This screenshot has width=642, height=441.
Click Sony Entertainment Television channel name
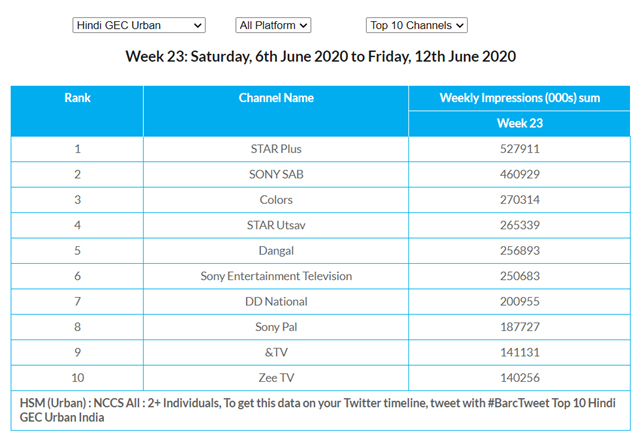point(276,276)
